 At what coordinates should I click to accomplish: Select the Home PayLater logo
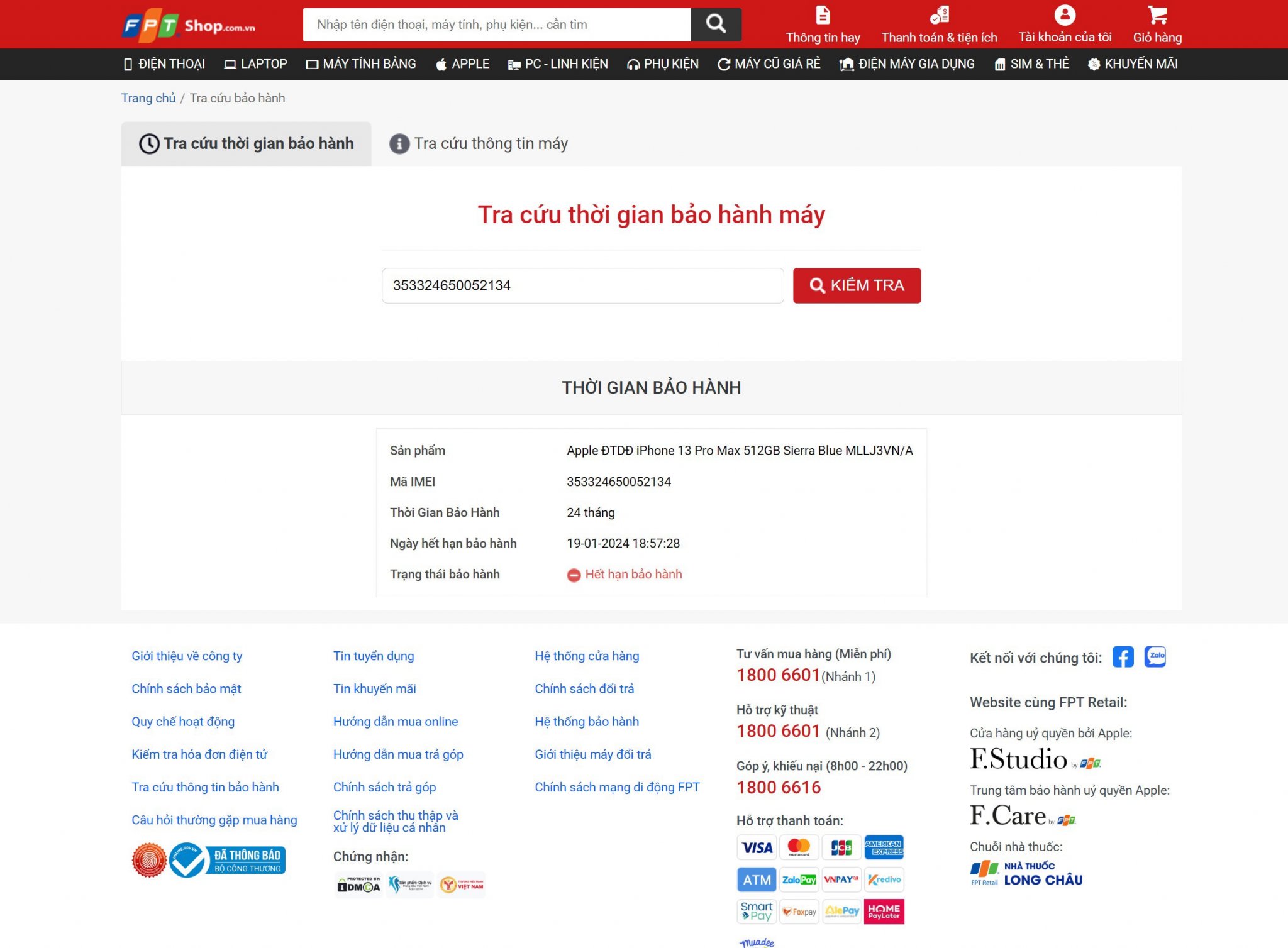tap(884, 912)
